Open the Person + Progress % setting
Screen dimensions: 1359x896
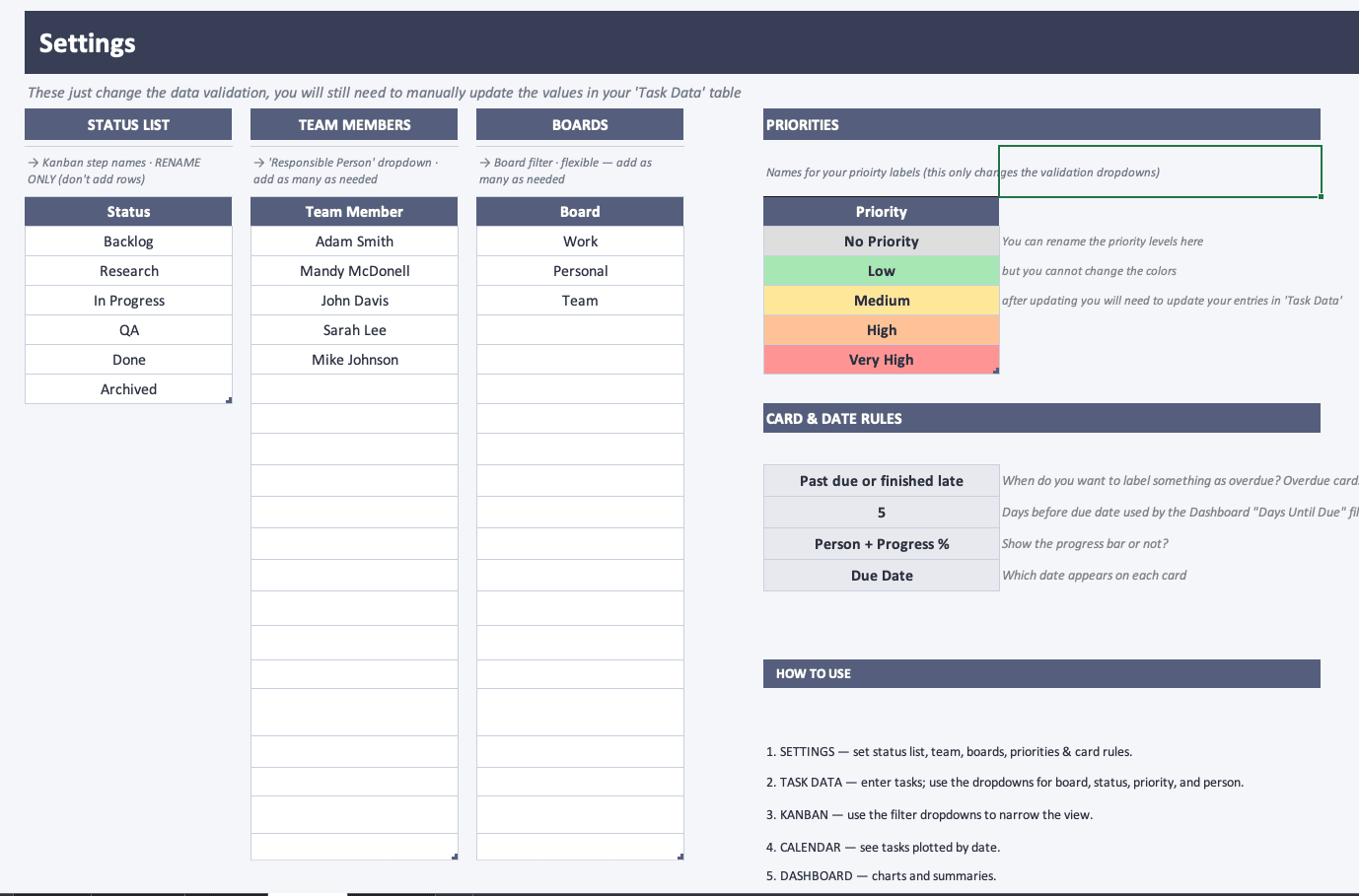coord(882,544)
